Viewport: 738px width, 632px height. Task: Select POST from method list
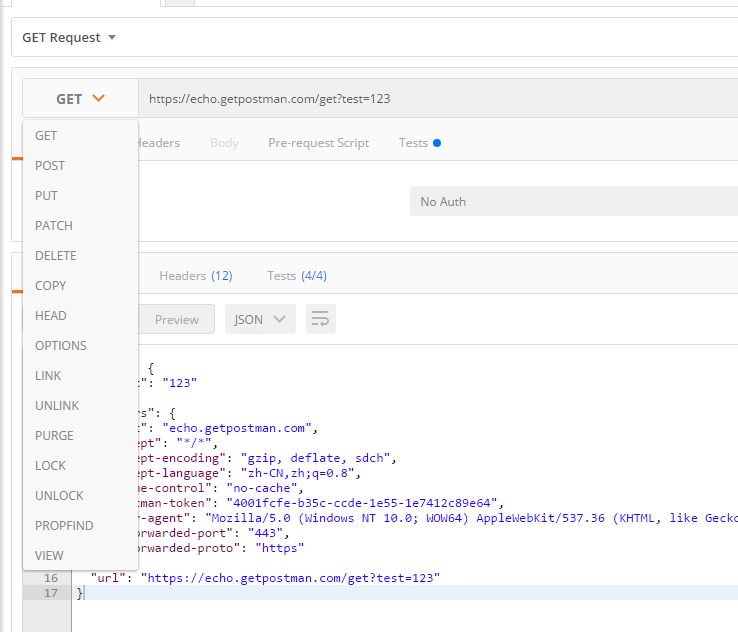pos(50,166)
